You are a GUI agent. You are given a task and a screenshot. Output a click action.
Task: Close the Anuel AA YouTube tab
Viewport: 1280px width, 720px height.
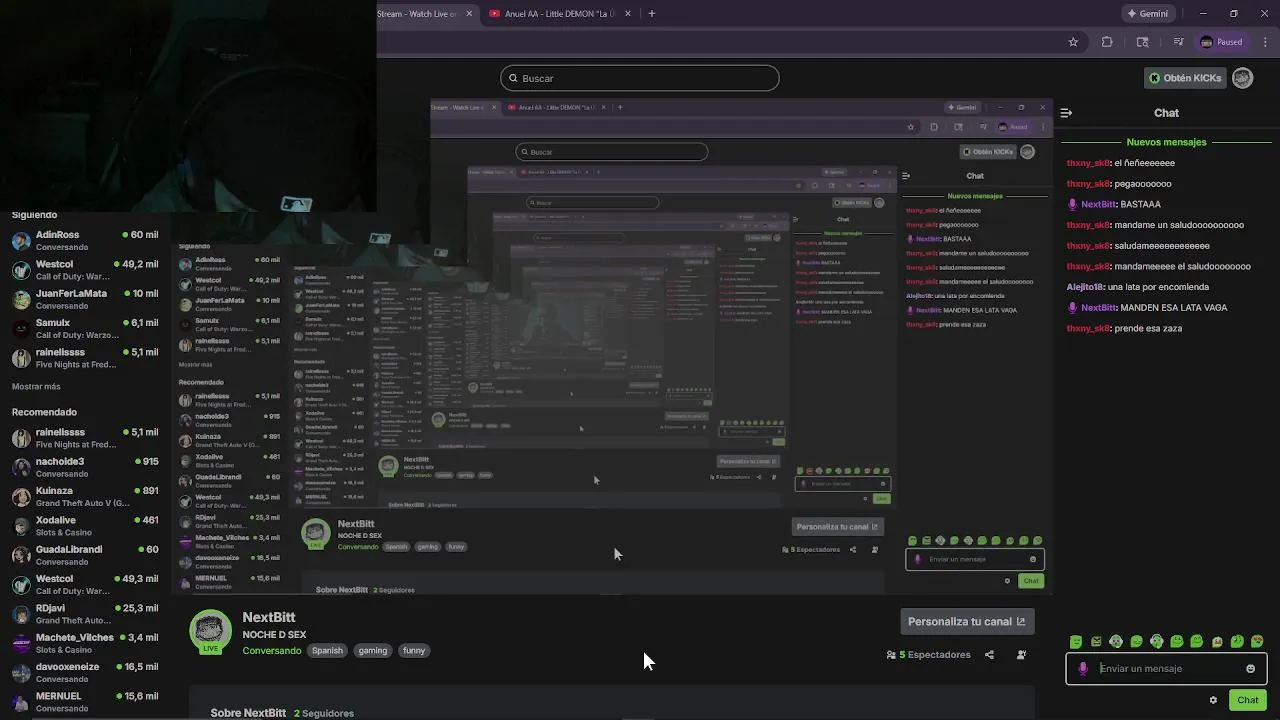(x=628, y=14)
